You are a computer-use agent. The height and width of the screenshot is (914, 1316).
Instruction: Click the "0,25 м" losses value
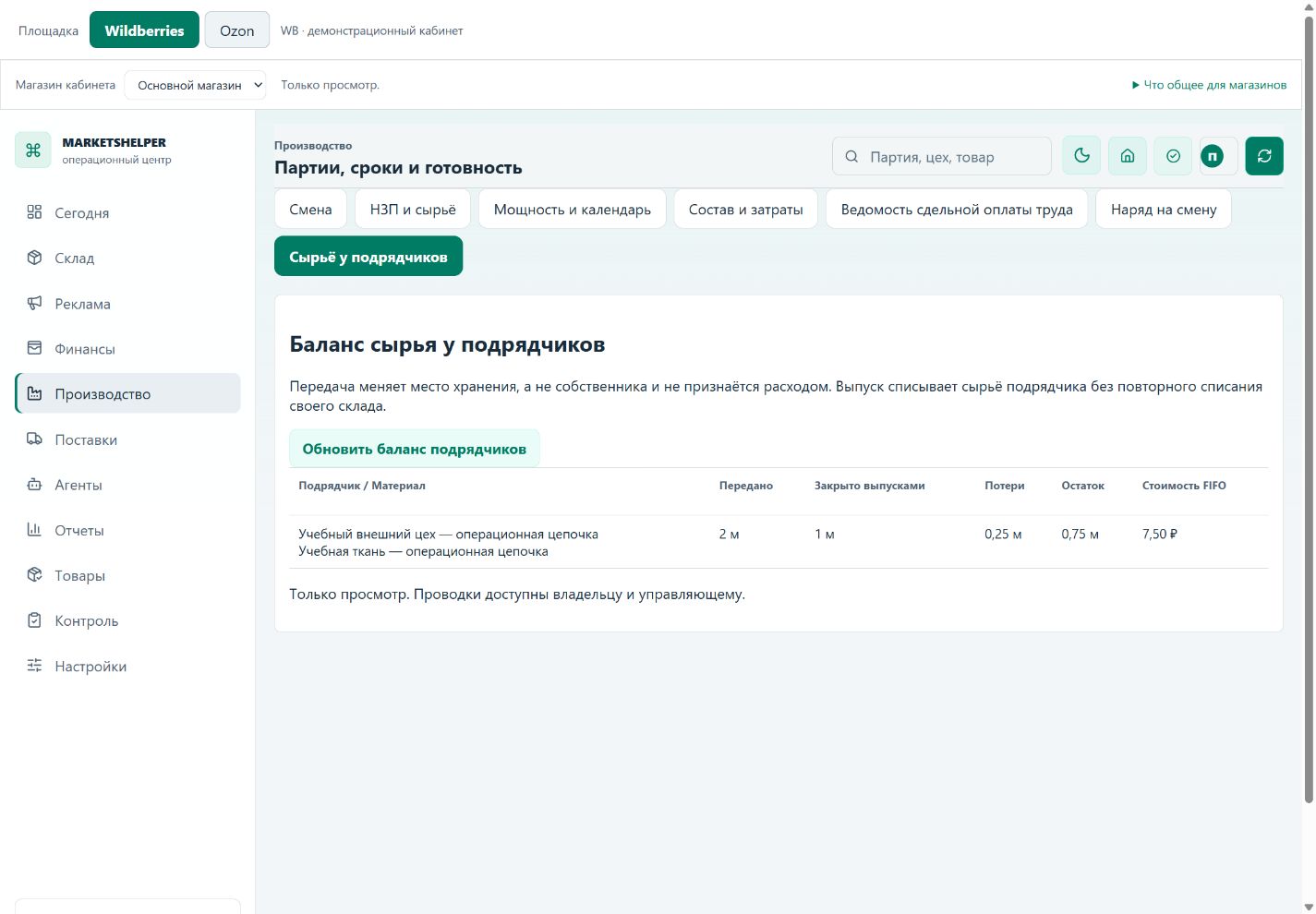(1003, 534)
